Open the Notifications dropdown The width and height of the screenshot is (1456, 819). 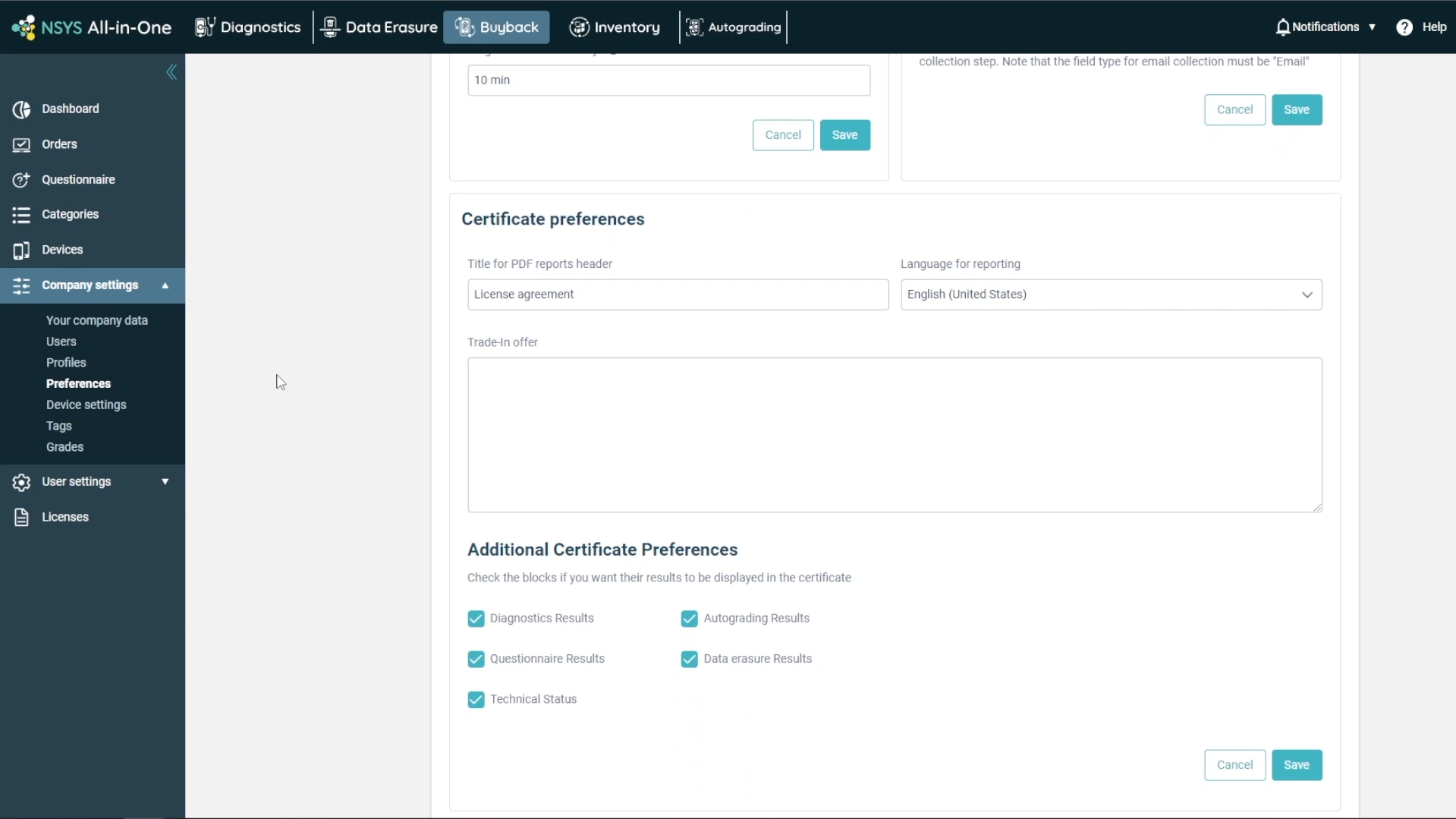click(x=1325, y=27)
